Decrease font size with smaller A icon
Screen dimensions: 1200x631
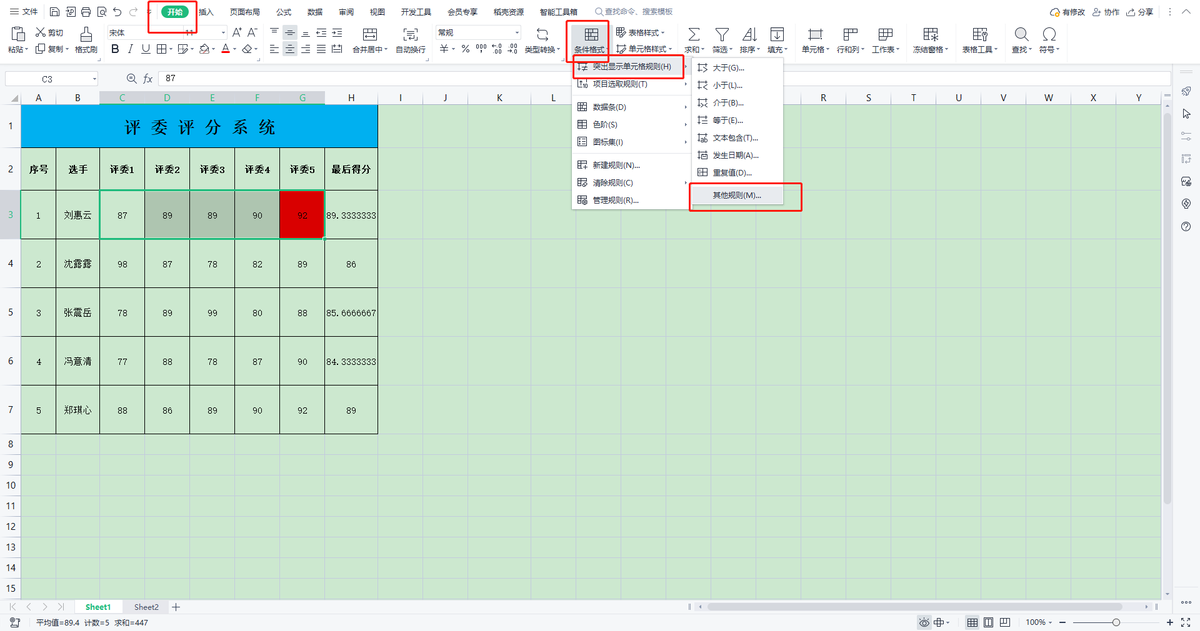252,32
